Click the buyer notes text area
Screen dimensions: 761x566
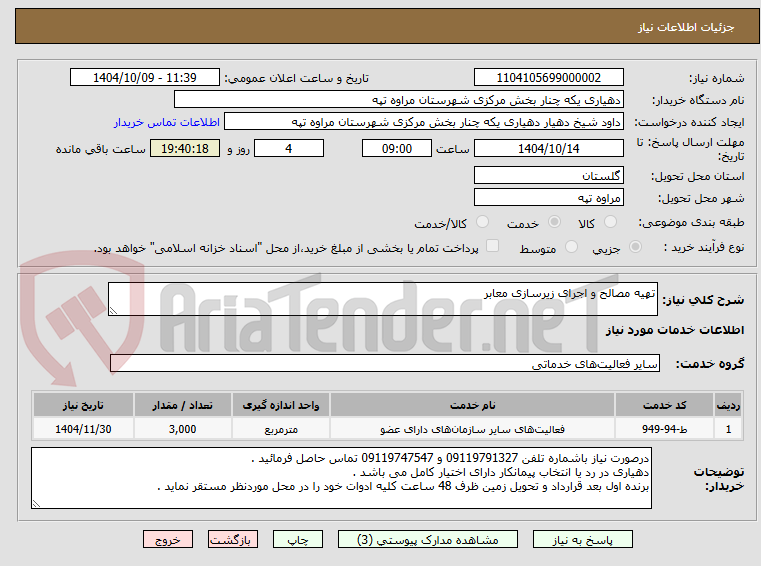(x=341, y=478)
